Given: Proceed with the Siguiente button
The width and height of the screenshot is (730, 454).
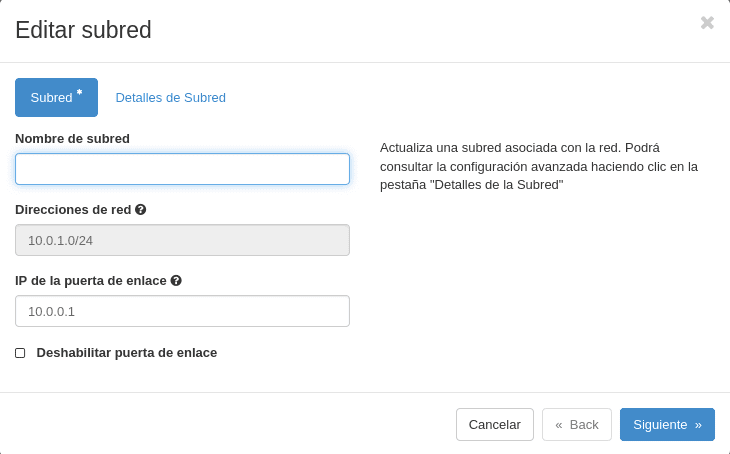Looking at the screenshot, I should pos(667,425).
